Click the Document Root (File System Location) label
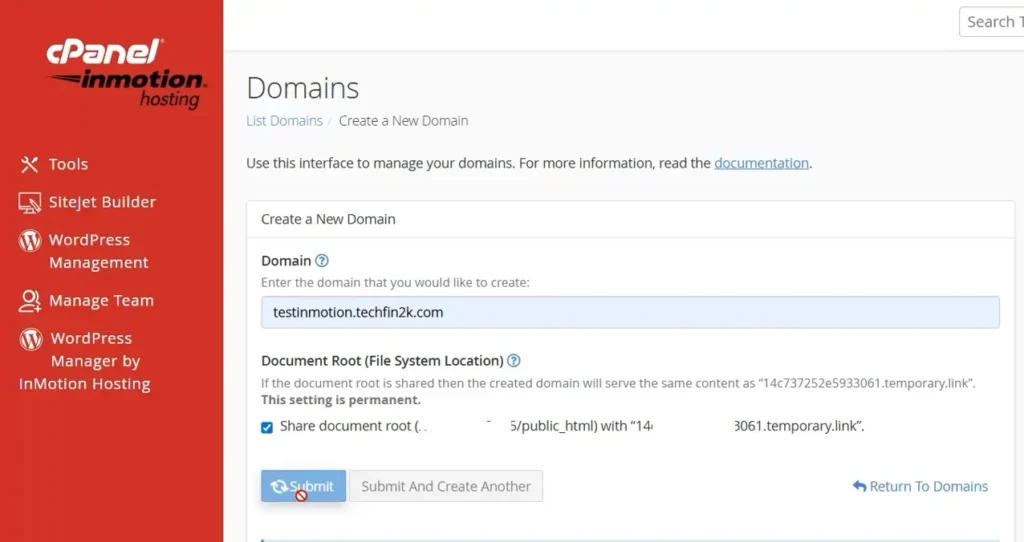 click(x=382, y=360)
